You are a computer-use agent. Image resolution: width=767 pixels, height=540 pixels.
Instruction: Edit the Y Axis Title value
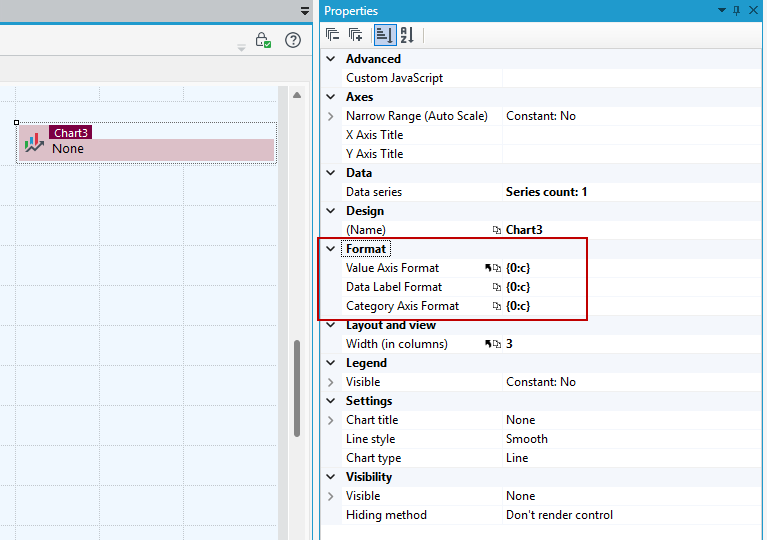click(x=632, y=154)
